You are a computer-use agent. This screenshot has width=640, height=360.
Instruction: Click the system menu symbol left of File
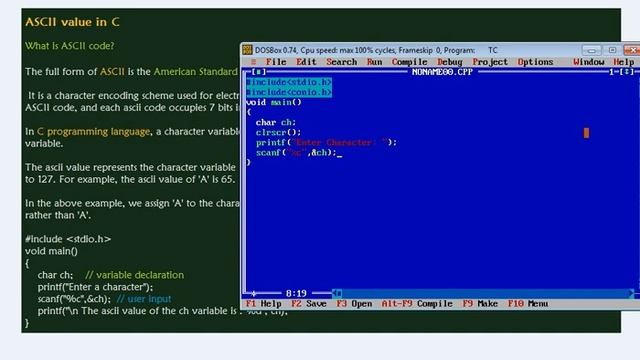253,62
